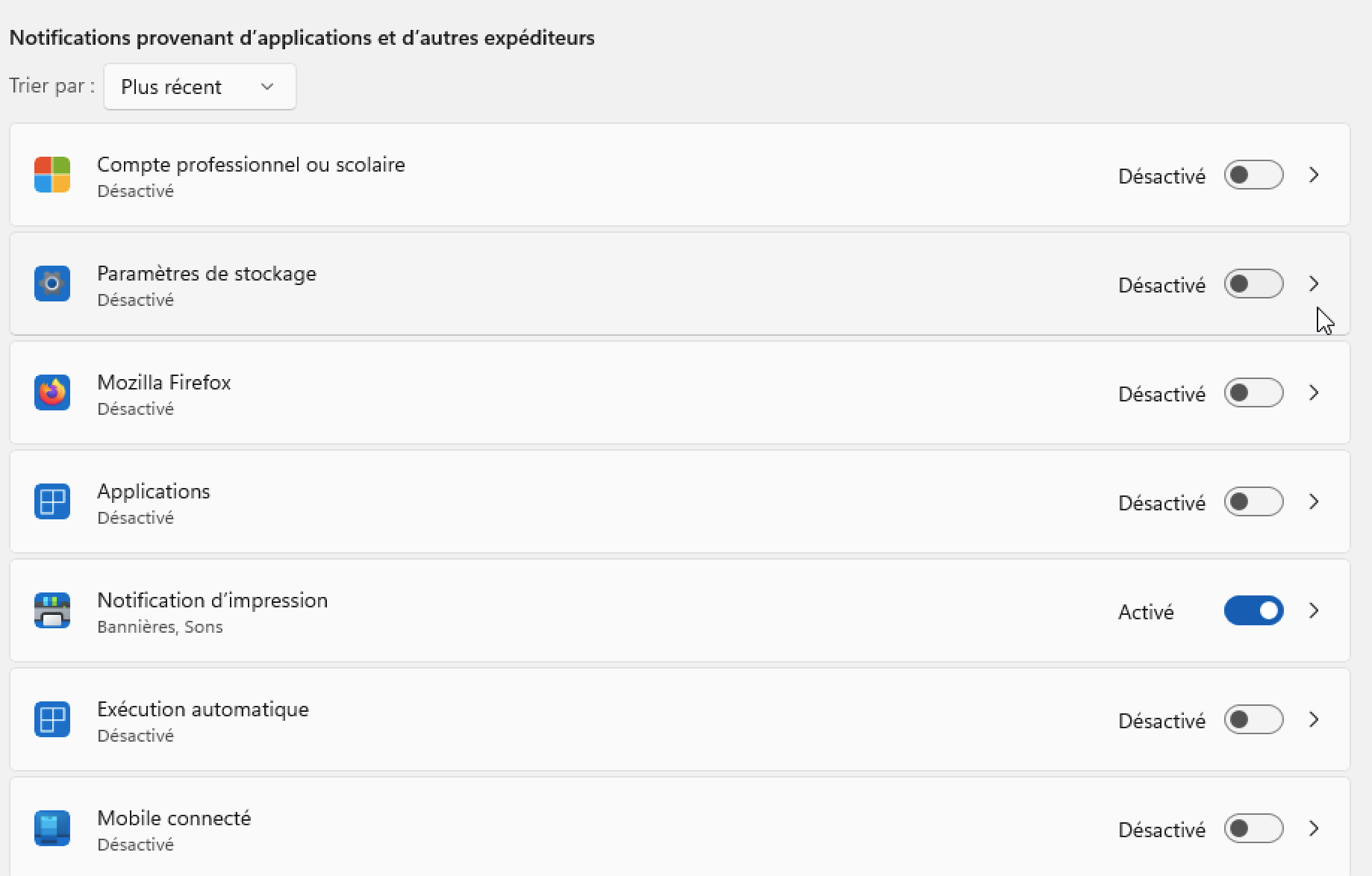Open the Exécution automatique row
Image resolution: width=1372 pixels, height=876 pixels.
(x=680, y=719)
